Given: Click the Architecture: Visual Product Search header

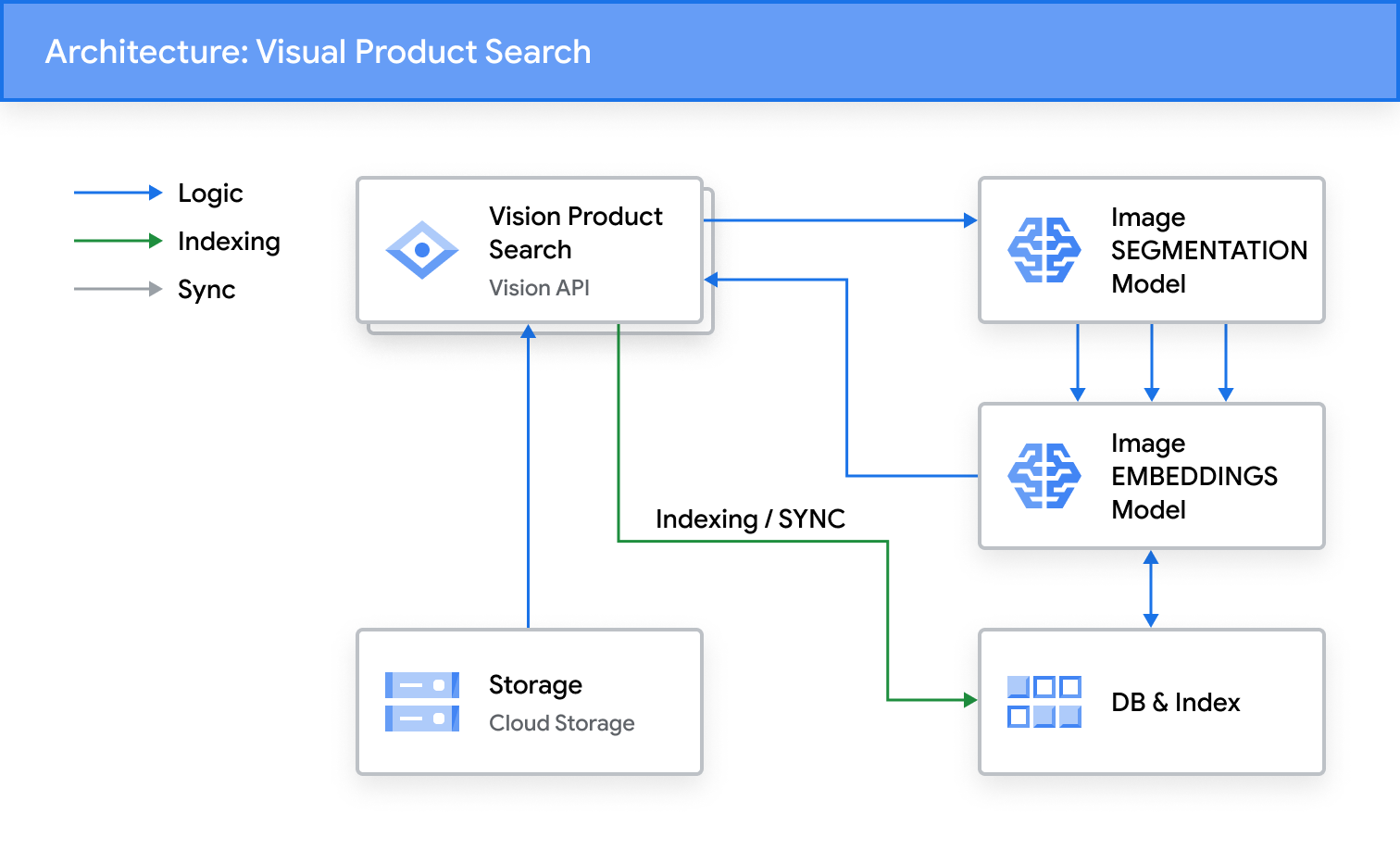Looking at the screenshot, I should tap(318, 52).
